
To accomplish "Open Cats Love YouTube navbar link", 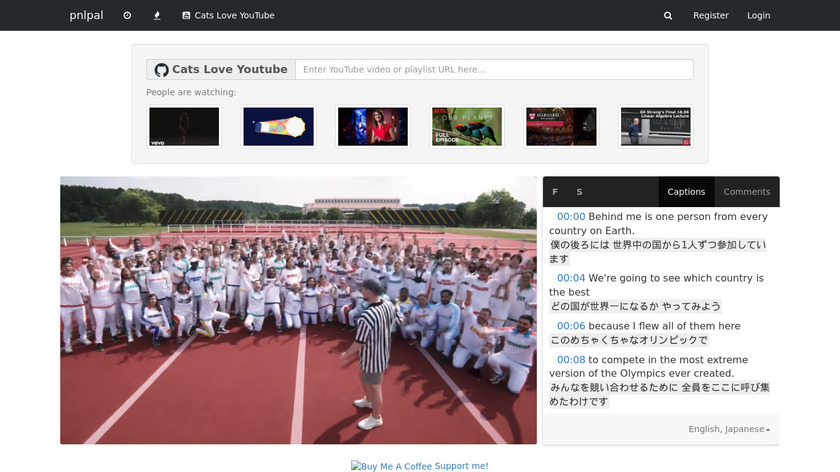I will (228, 16).
